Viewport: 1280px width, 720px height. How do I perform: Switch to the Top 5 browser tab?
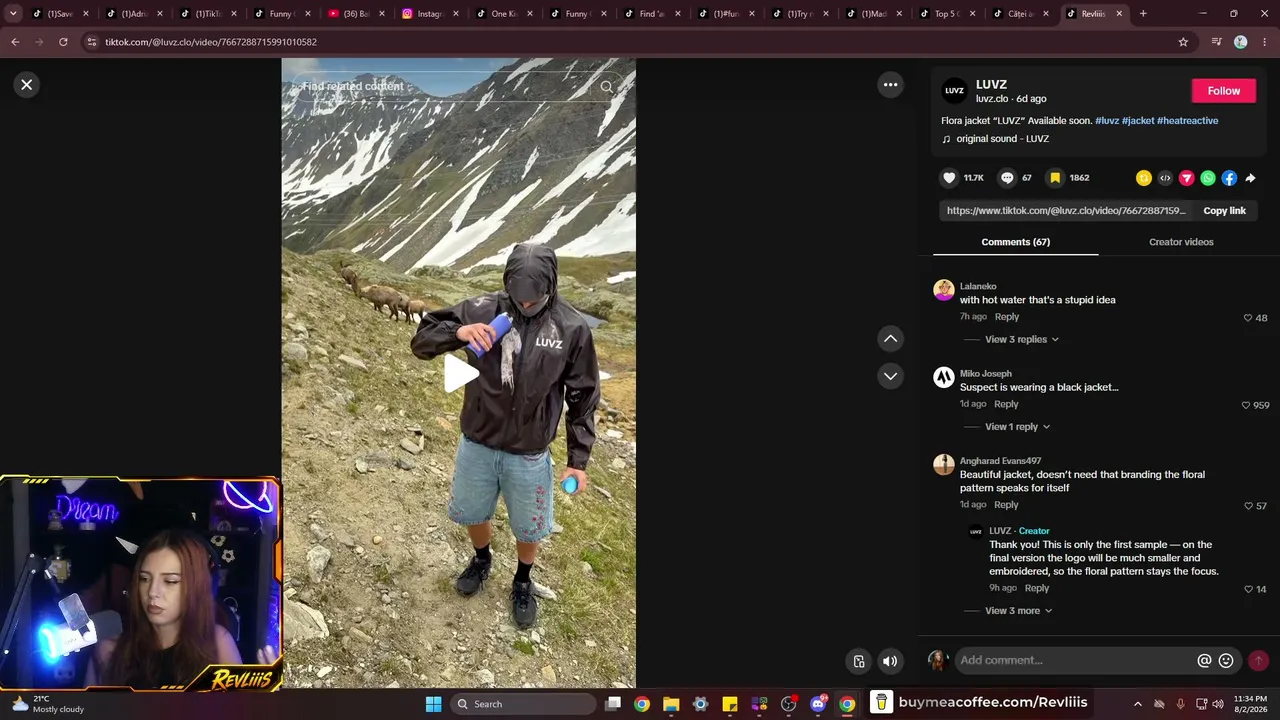click(946, 14)
